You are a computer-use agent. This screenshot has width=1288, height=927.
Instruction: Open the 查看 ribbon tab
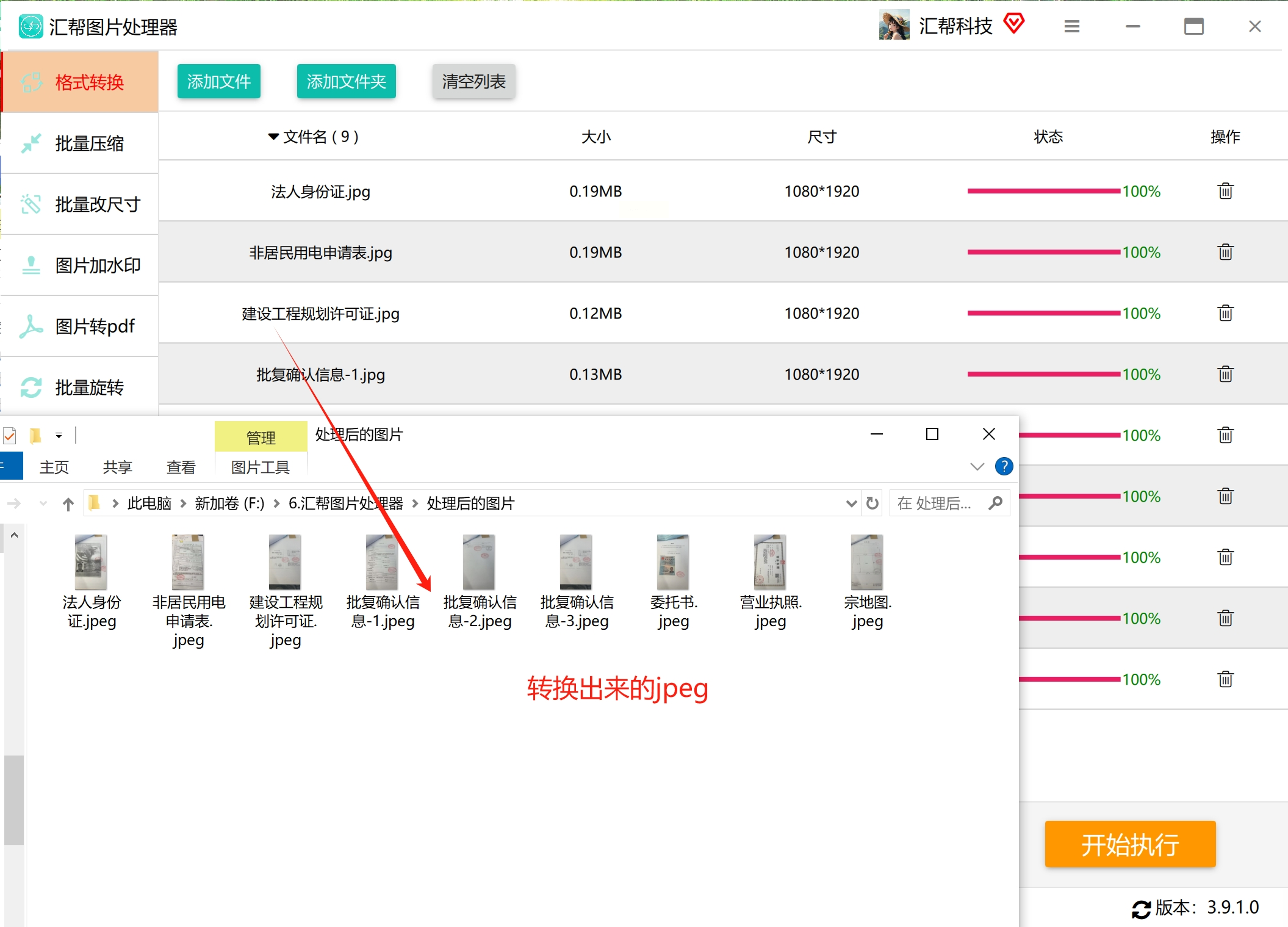[x=181, y=467]
